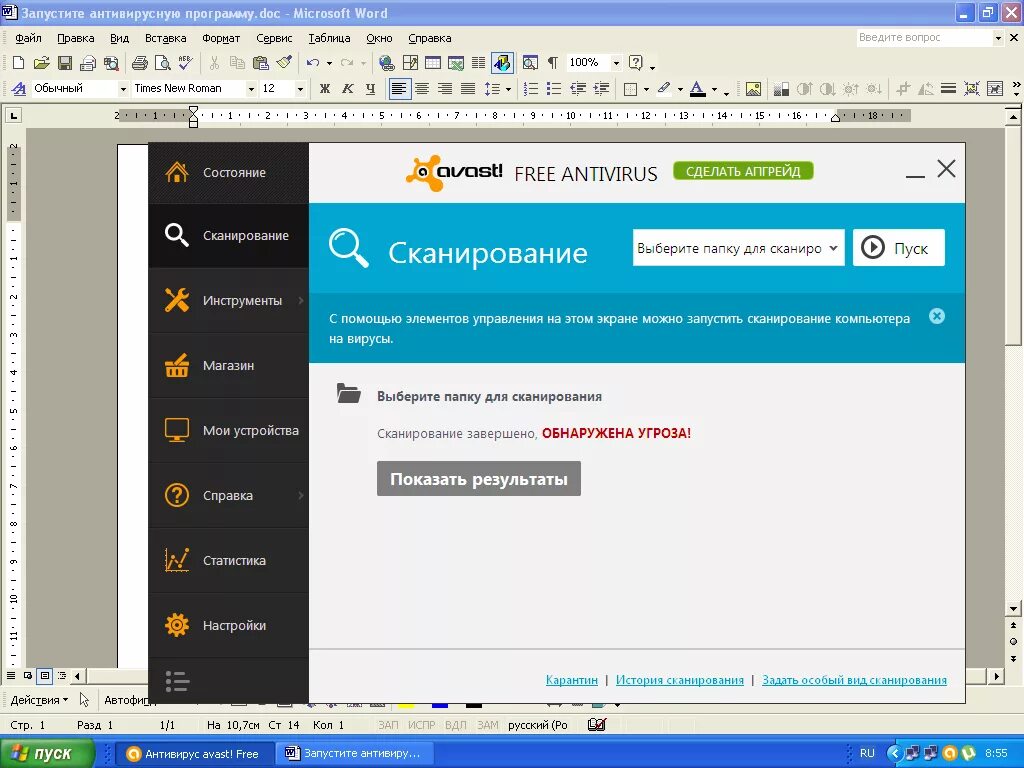Open the Times New Roman font dropdown
Image resolution: width=1024 pixels, height=768 pixels.
[x=251, y=88]
